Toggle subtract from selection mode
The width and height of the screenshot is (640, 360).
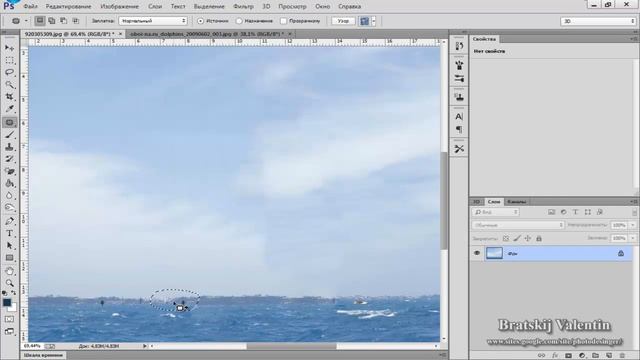pos(64,21)
